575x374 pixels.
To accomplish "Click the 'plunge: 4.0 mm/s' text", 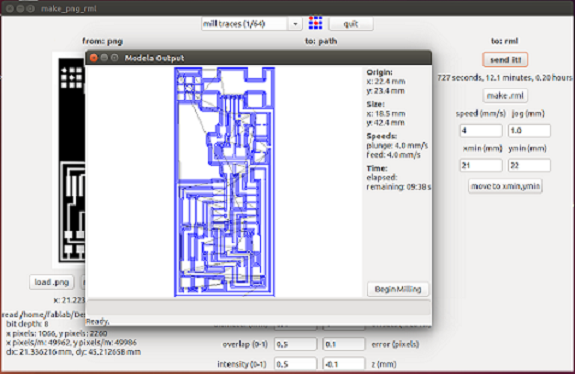I will coord(397,146).
